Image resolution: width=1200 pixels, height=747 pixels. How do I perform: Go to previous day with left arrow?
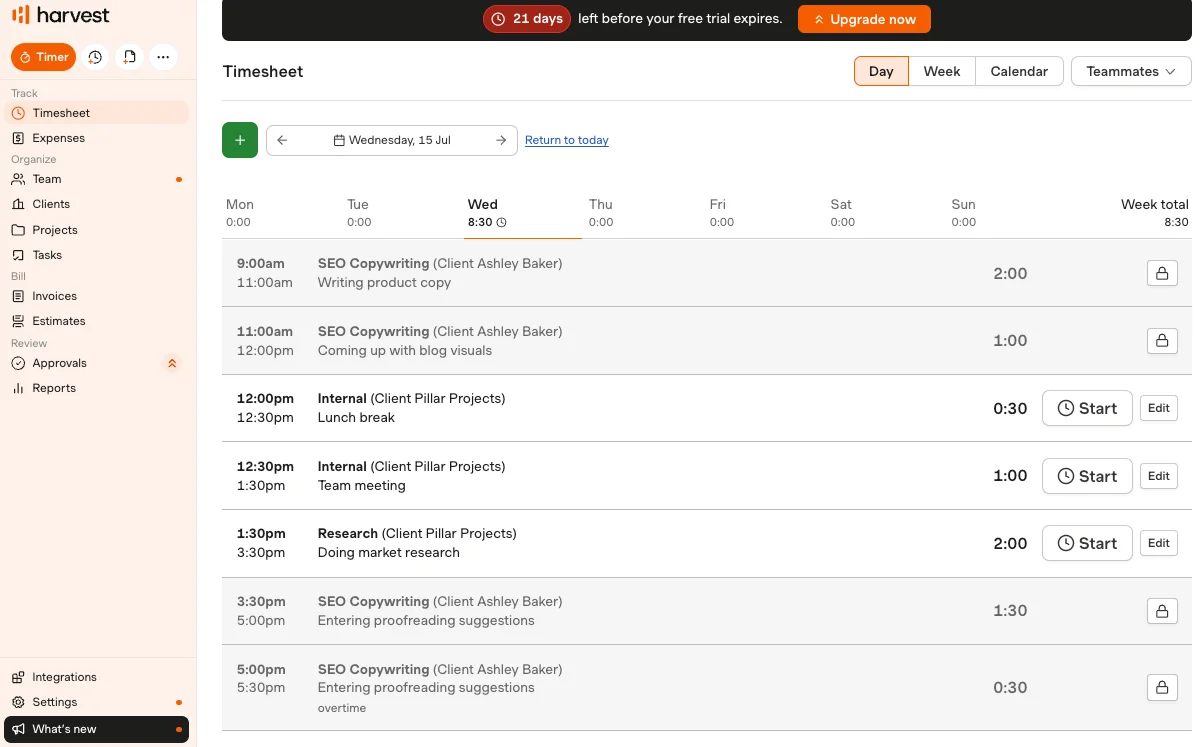pos(282,140)
